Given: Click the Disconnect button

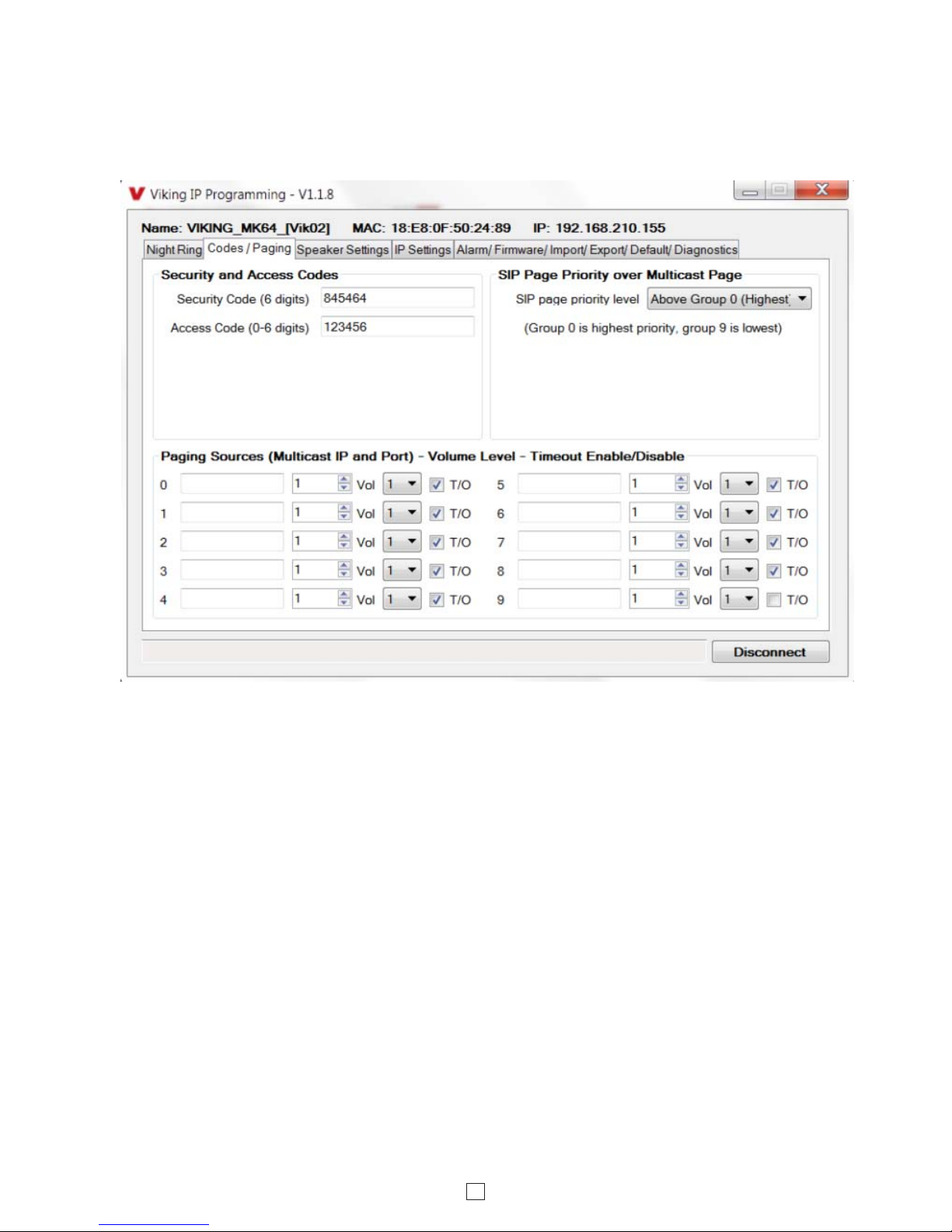Looking at the screenshot, I should point(770,652).
